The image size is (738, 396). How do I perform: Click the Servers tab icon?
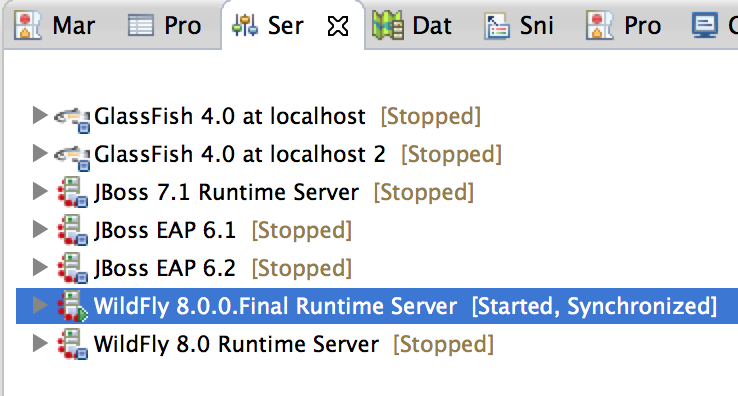[245, 25]
